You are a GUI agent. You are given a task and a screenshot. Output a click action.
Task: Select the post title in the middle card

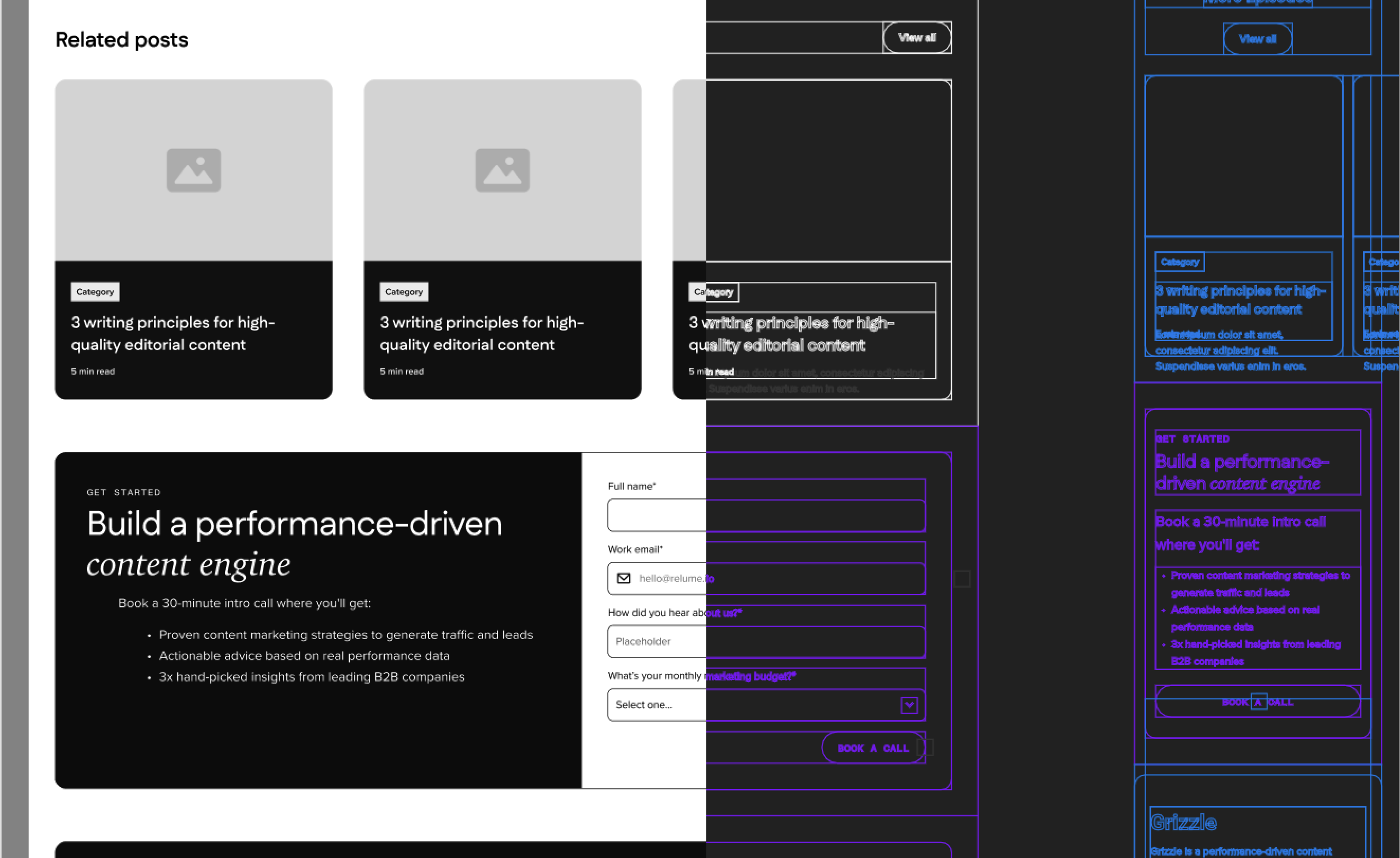click(x=482, y=333)
